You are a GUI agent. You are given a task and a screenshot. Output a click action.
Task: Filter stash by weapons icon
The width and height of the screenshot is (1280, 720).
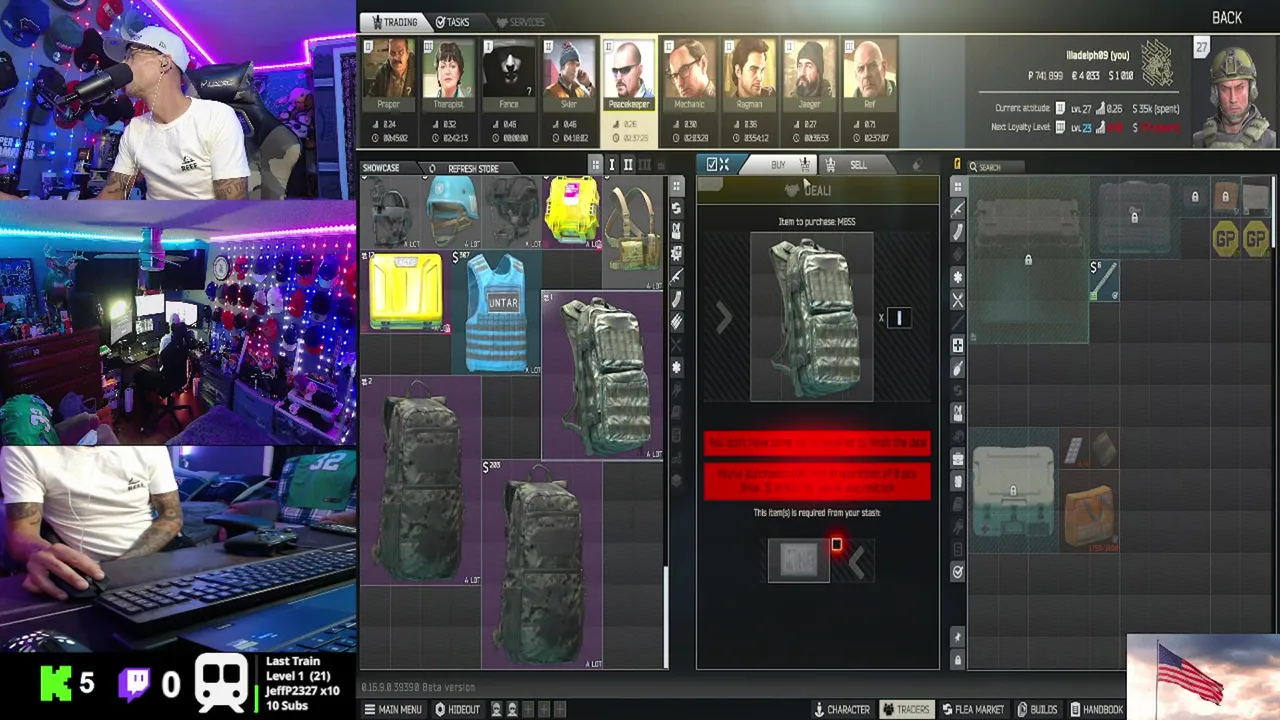tap(958, 209)
